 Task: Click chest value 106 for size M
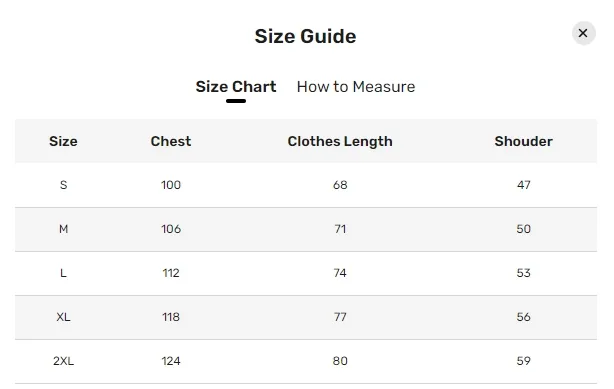(171, 229)
